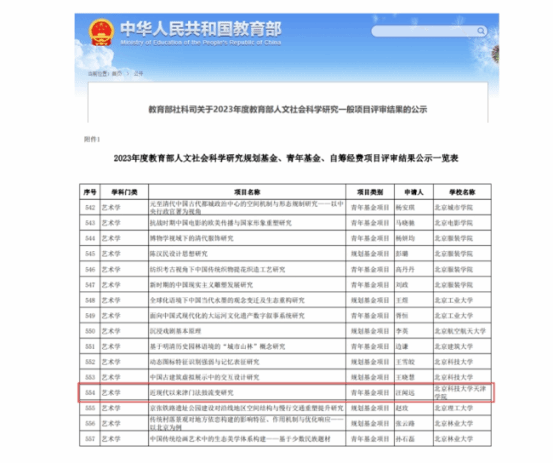Click the project name in row 542
Image resolution: width=554 pixels, height=463 pixels.
coord(247,207)
